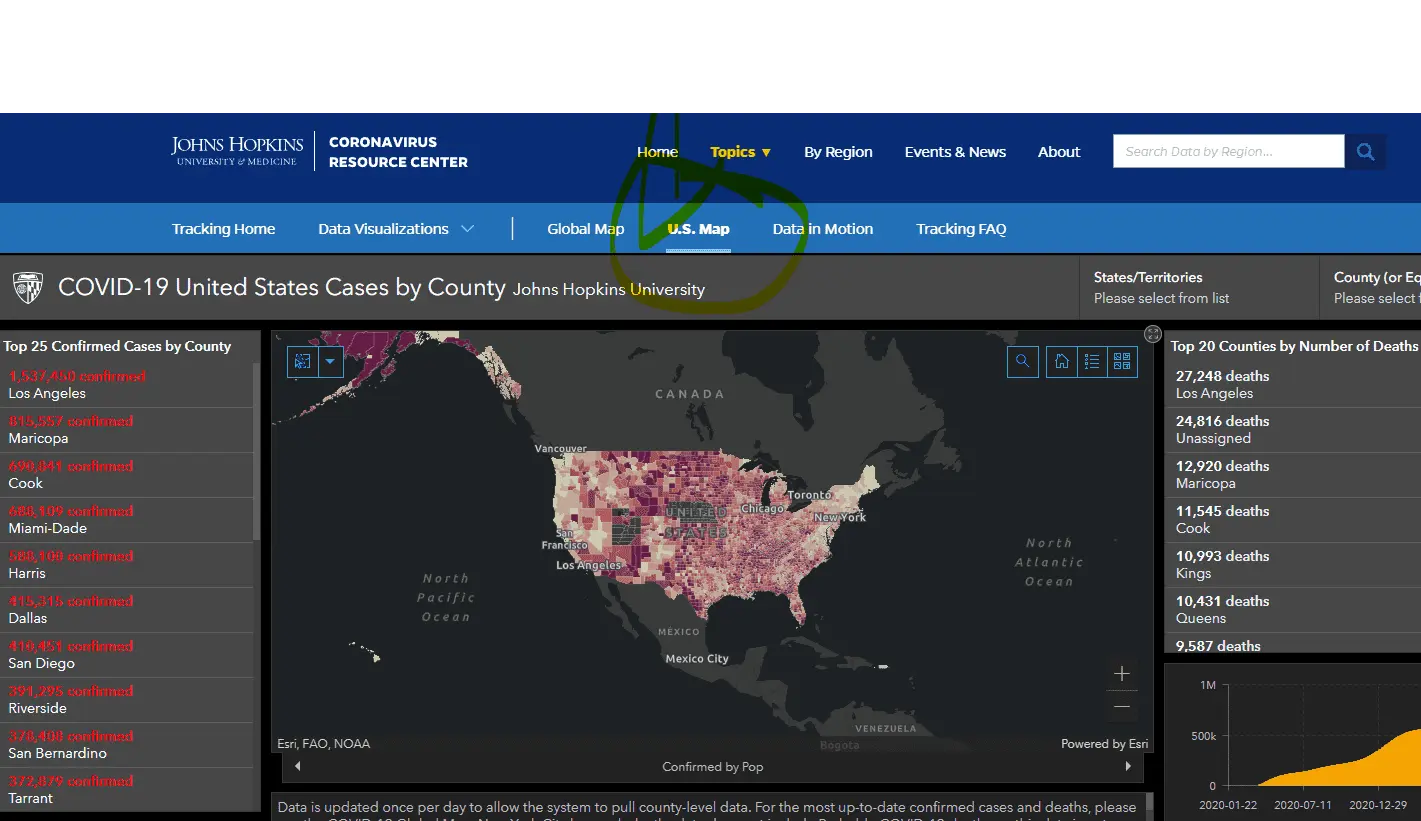Switch to the Global Map tab

585,229
